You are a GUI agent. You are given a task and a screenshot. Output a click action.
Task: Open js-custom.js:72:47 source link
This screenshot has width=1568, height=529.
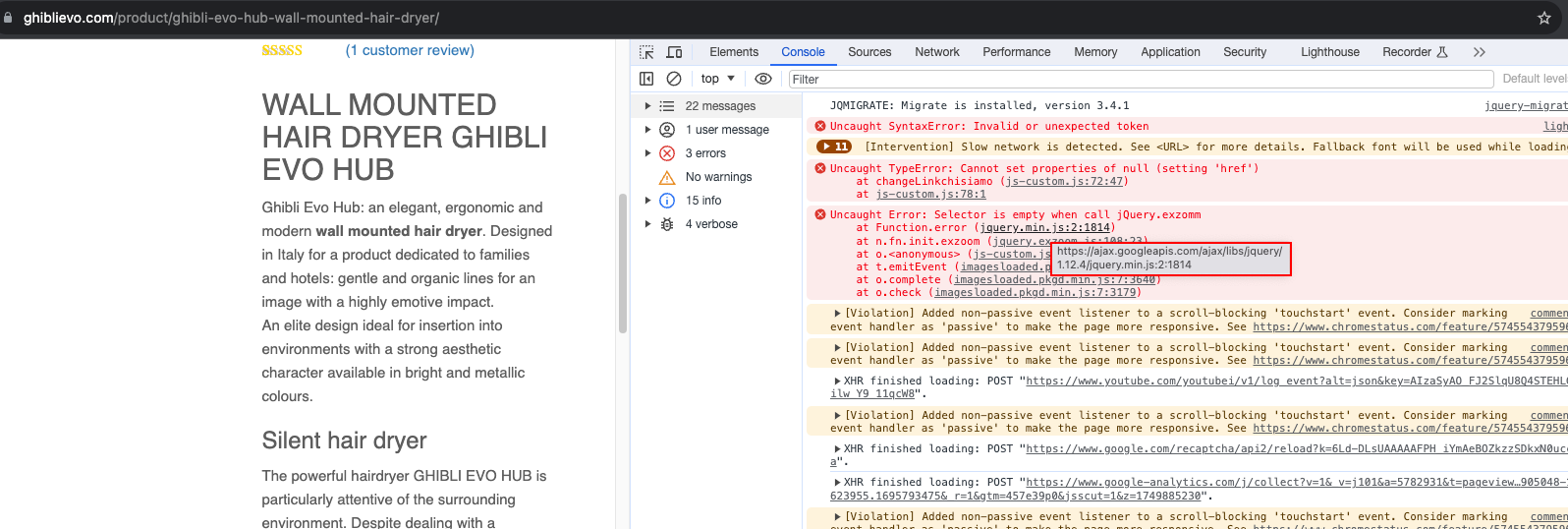pyautogui.click(x=1065, y=182)
